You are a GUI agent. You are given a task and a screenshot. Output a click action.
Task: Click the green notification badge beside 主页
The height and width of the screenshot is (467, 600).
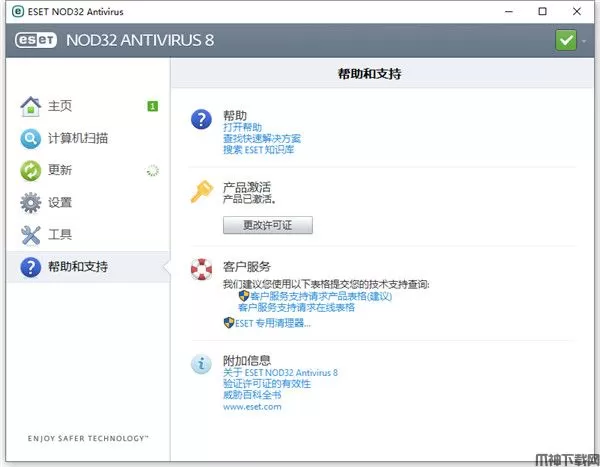(152, 106)
